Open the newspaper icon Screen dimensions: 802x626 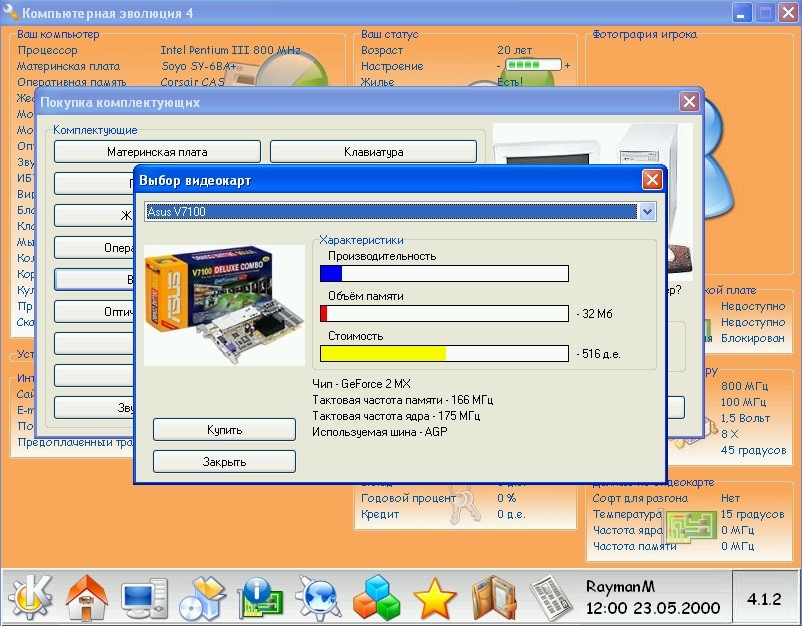552,597
